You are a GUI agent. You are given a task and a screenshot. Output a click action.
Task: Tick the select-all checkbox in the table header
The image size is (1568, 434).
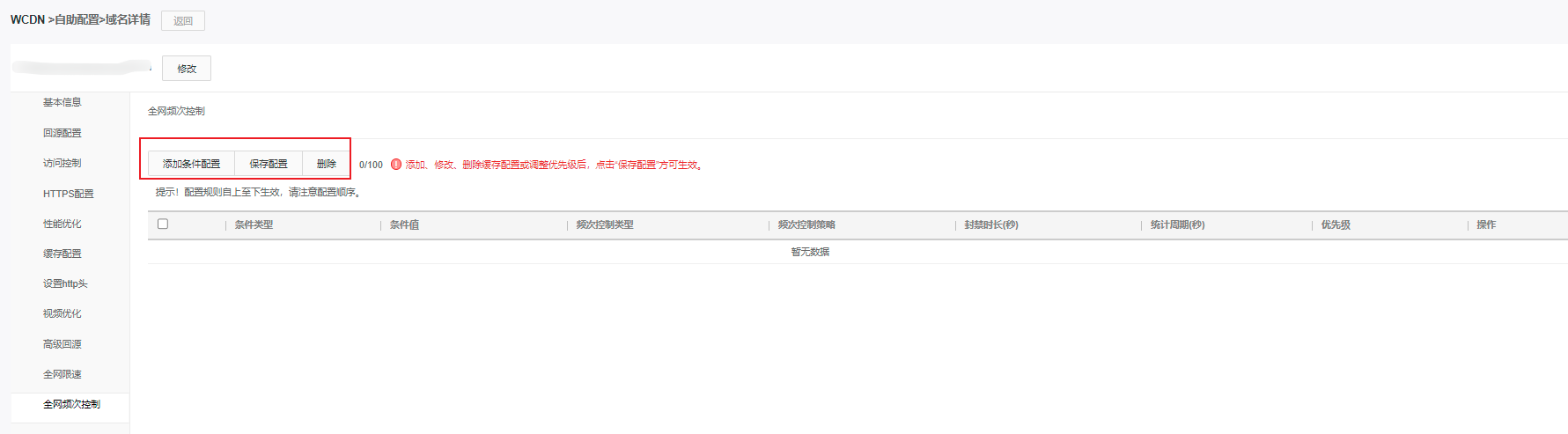[163, 224]
